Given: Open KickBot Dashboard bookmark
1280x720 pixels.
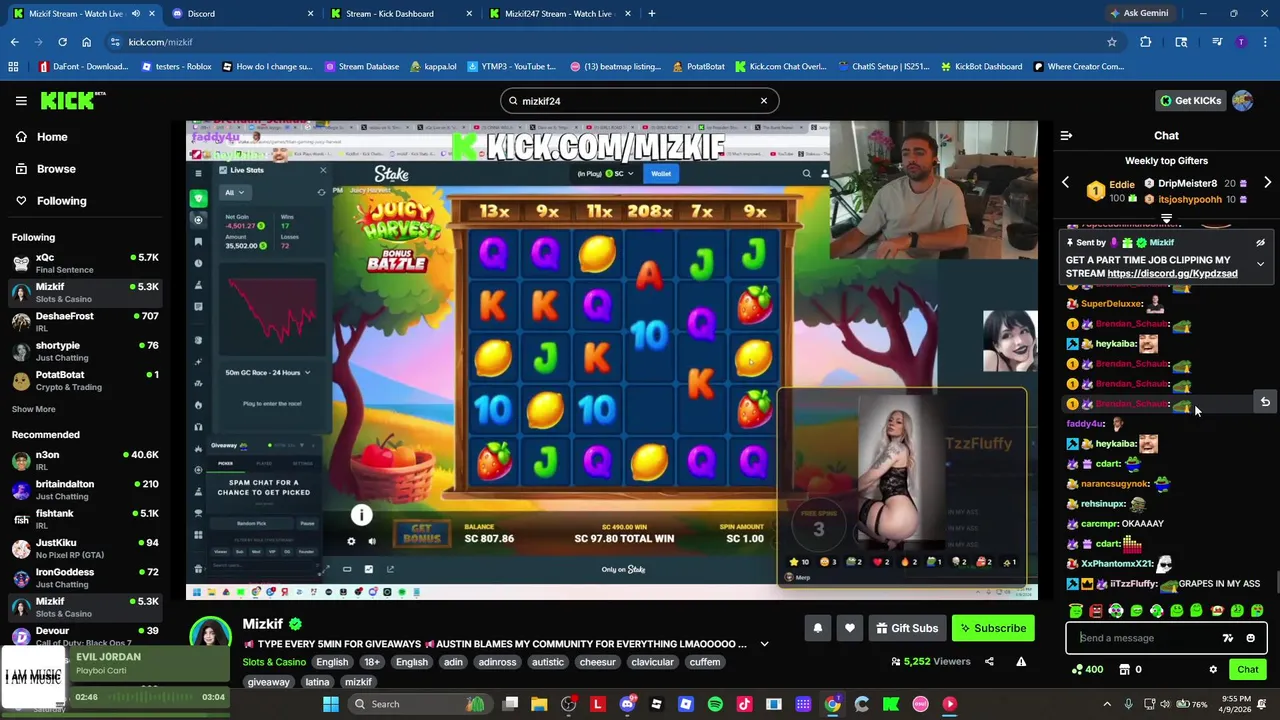Looking at the screenshot, I should tap(981, 67).
